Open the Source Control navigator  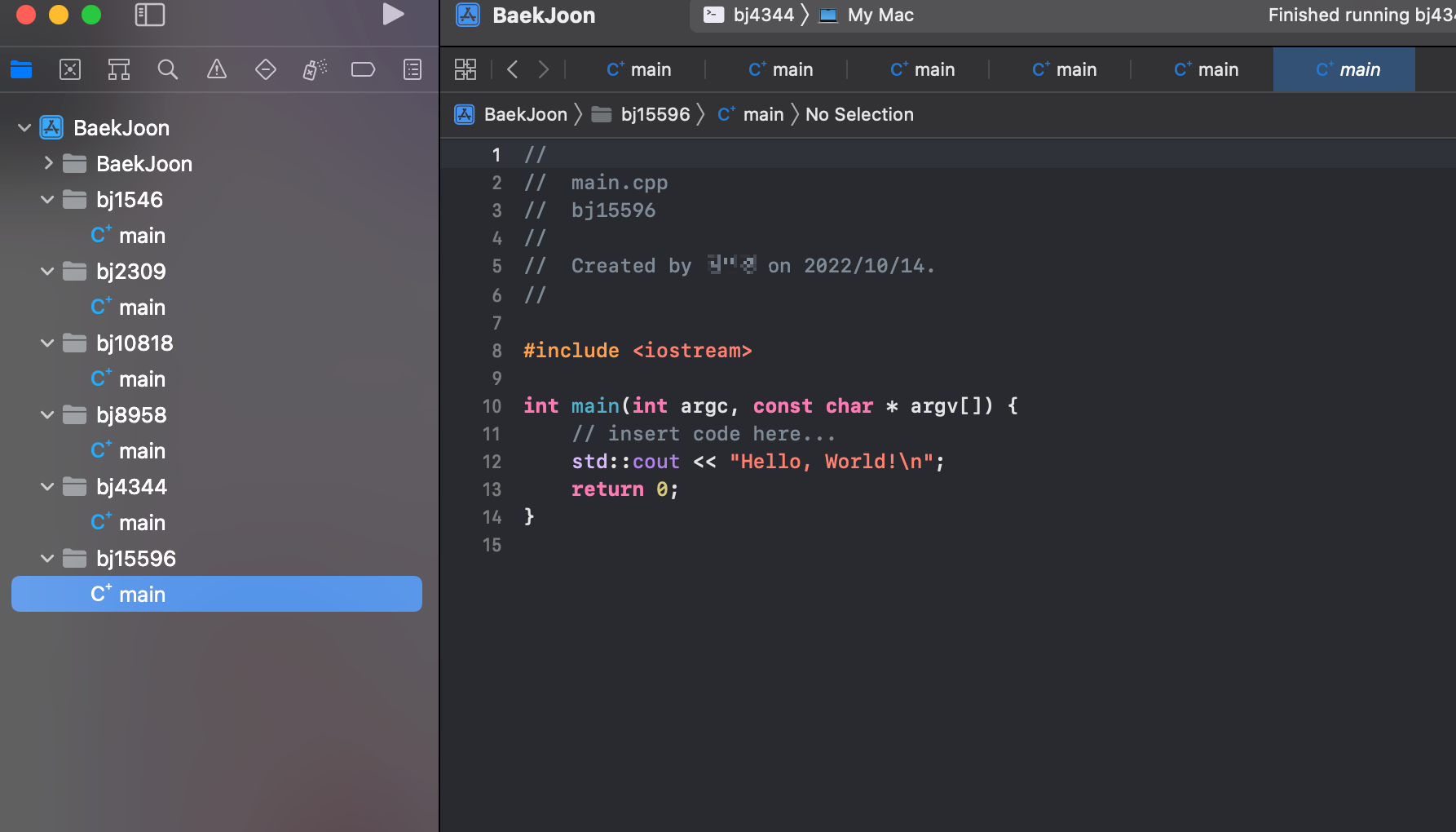click(70, 69)
